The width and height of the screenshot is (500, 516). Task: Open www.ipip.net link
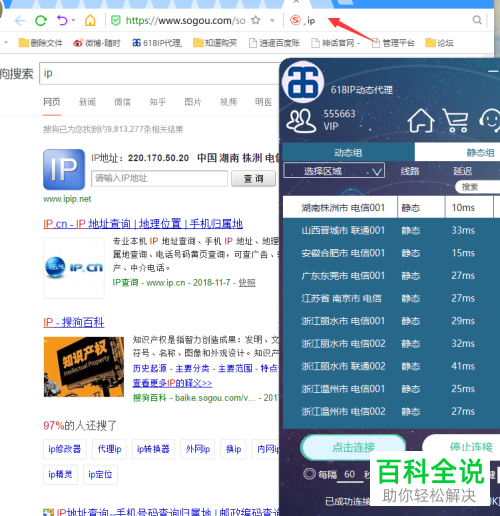click(x=67, y=199)
